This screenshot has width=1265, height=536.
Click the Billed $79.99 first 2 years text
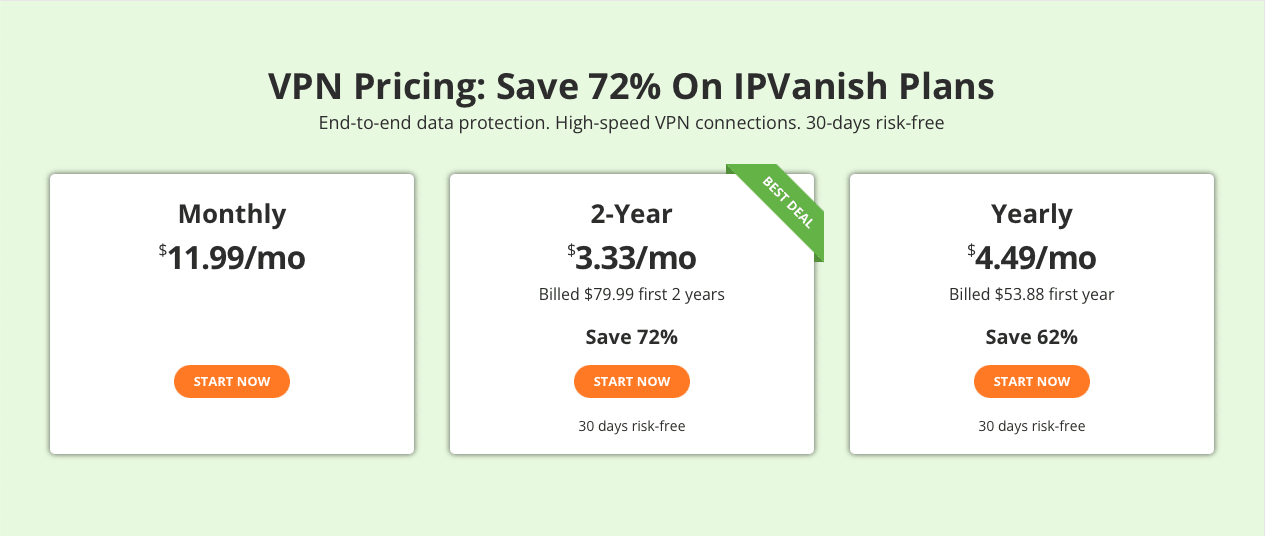(x=632, y=294)
